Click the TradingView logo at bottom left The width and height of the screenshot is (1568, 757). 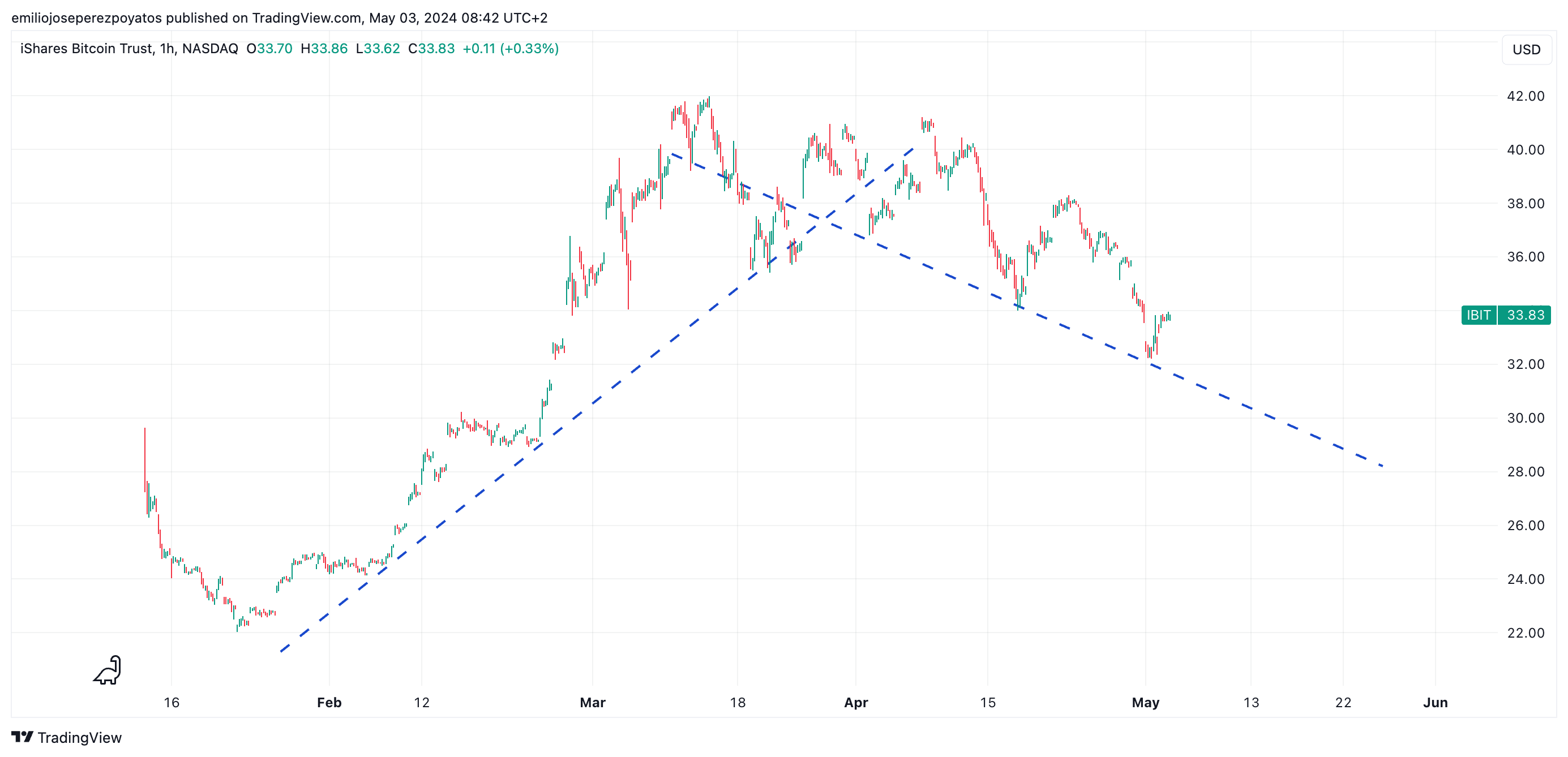[67, 738]
